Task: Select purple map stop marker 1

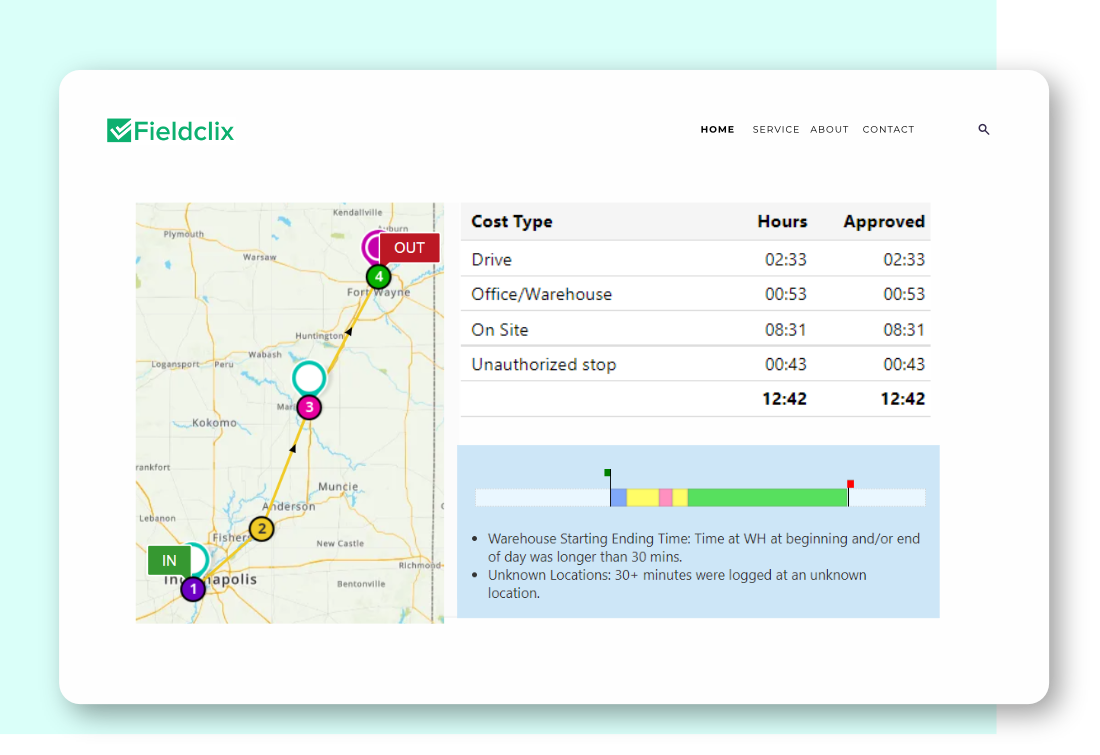Action: click(193, 589)
